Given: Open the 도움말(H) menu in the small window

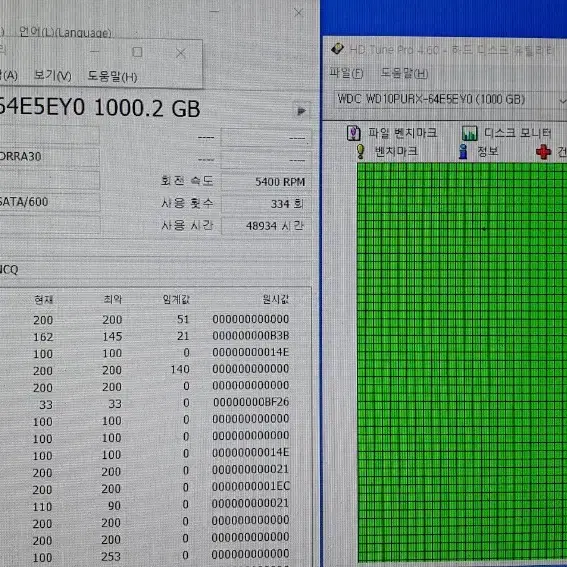Looking at the screenshot, I should pos(112,76).
